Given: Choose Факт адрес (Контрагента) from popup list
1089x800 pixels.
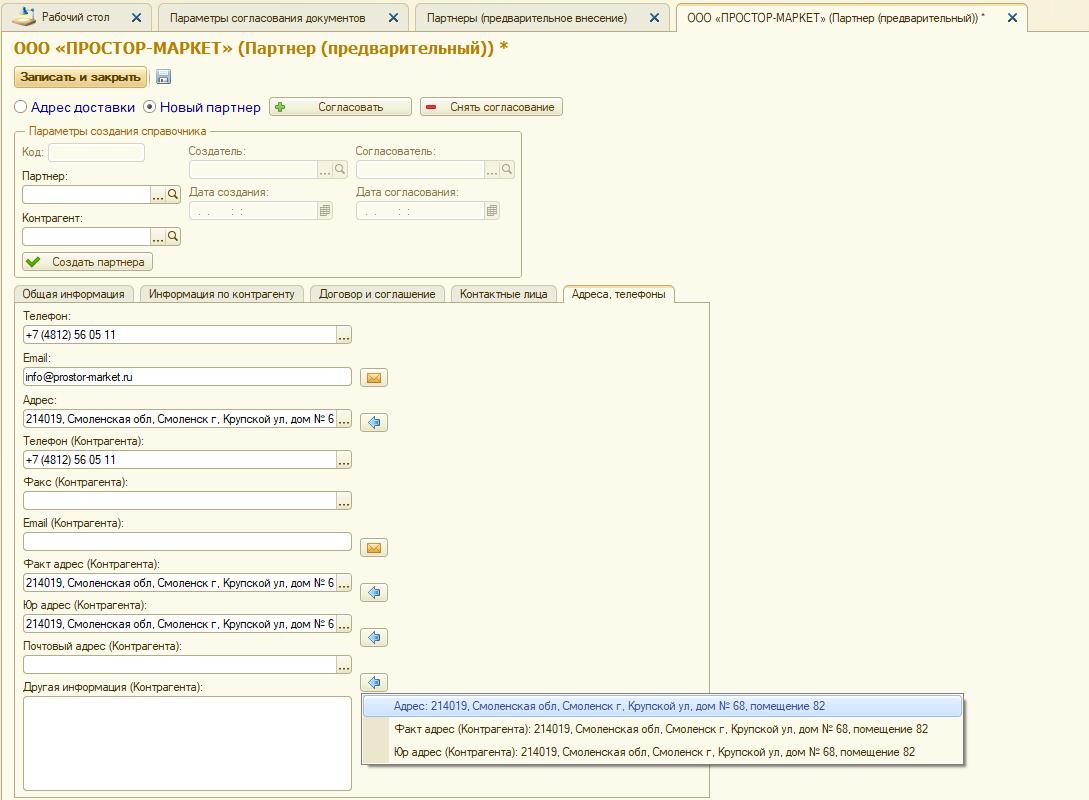Looking at the screenshot, I should (660, 729).
